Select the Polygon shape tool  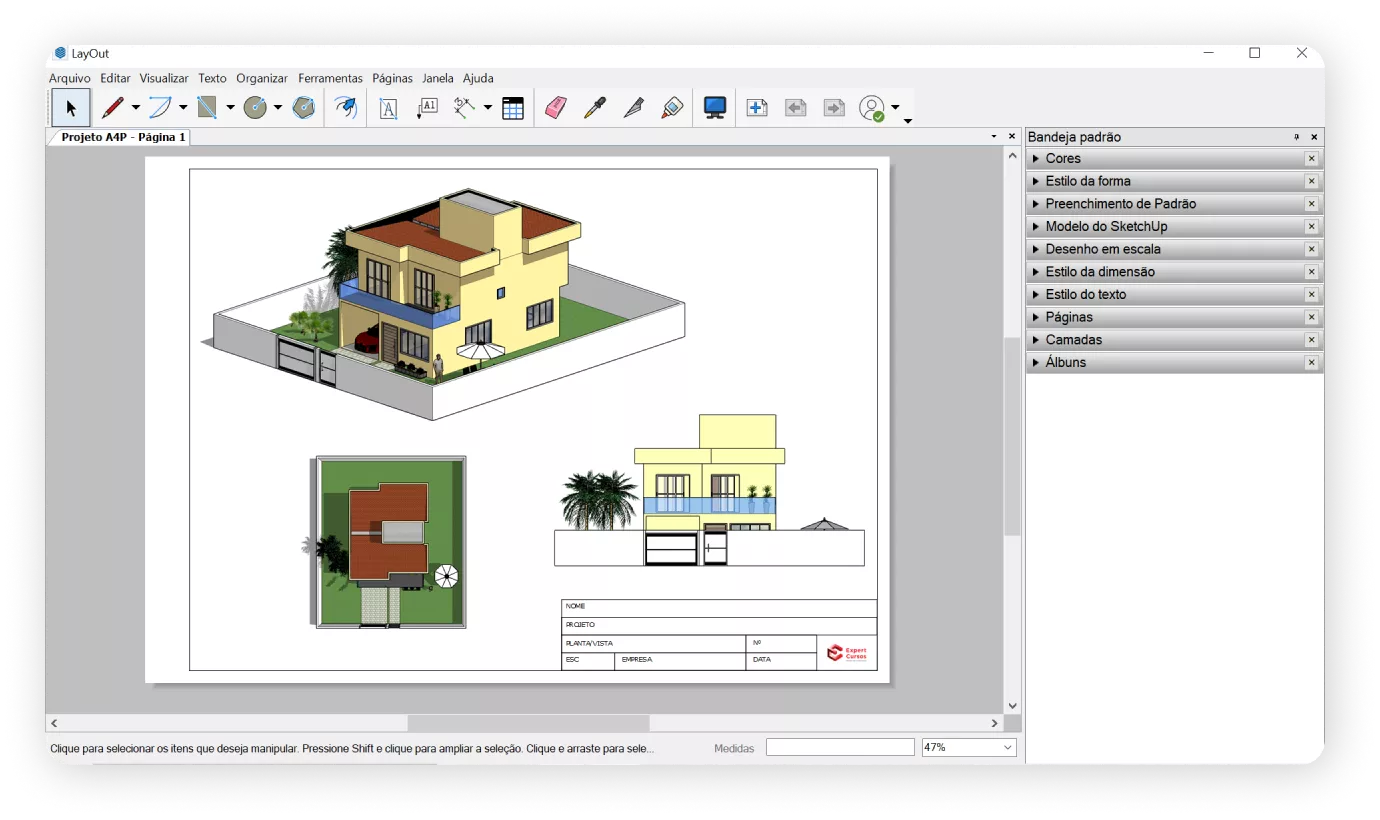pos(303,108)
